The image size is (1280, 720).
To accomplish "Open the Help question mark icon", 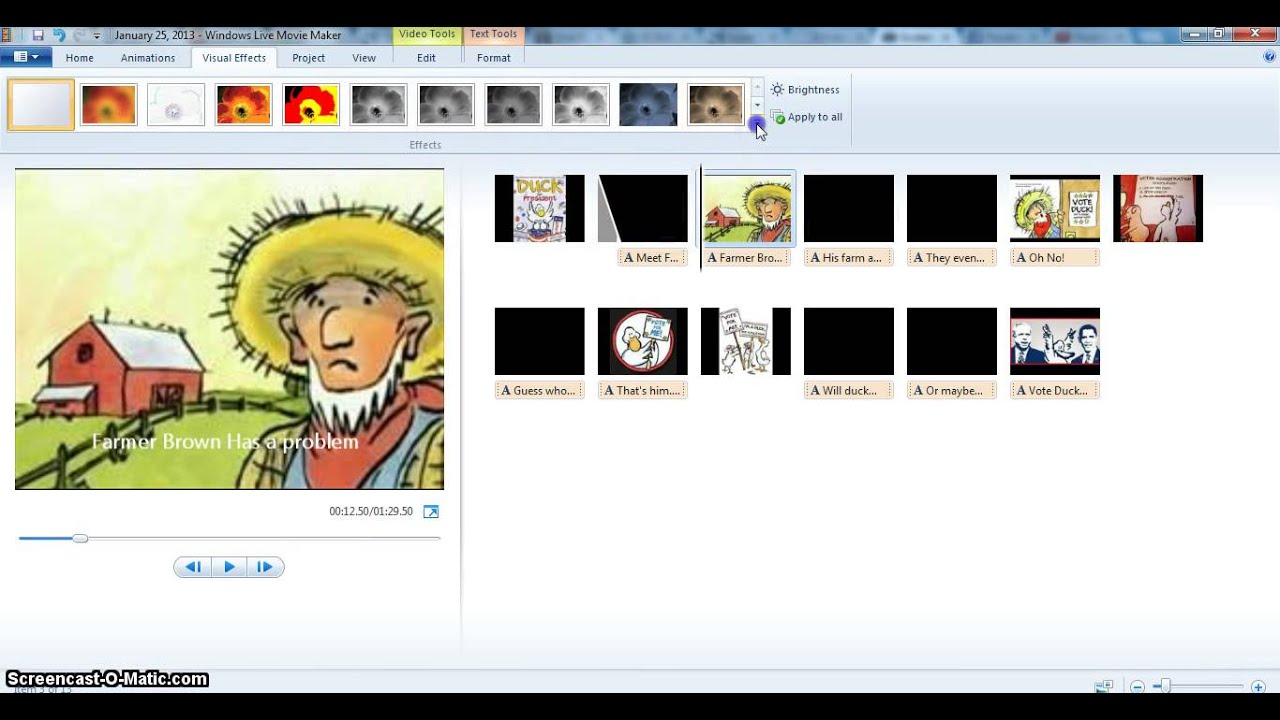I will click(x=1269, y=57).
